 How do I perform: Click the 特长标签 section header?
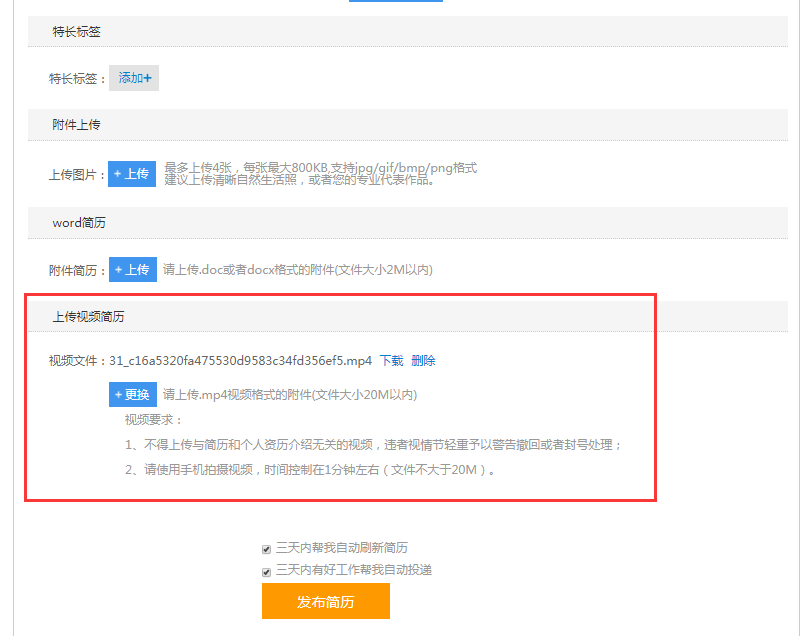[76, 32]
